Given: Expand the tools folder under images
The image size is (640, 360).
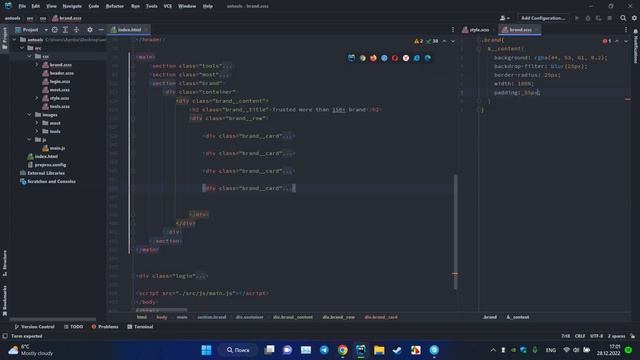Looking at the screenshot, I should [37, 131].
